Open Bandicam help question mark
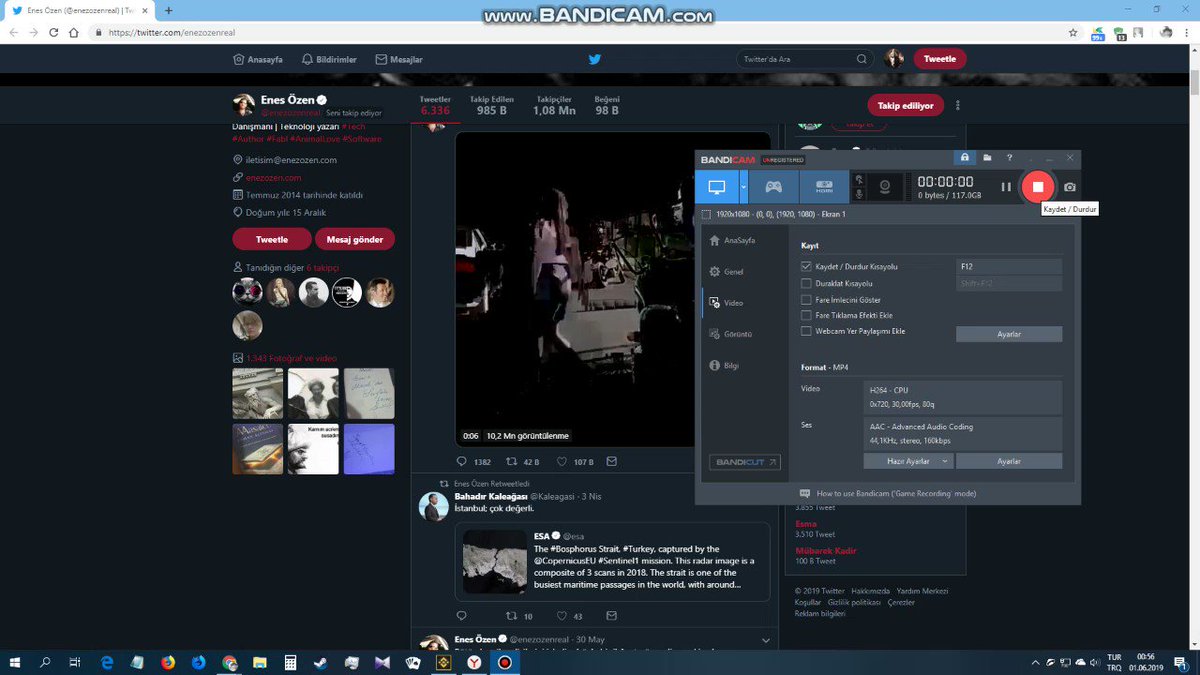 pyautogui.click(x=1009, y=158)
